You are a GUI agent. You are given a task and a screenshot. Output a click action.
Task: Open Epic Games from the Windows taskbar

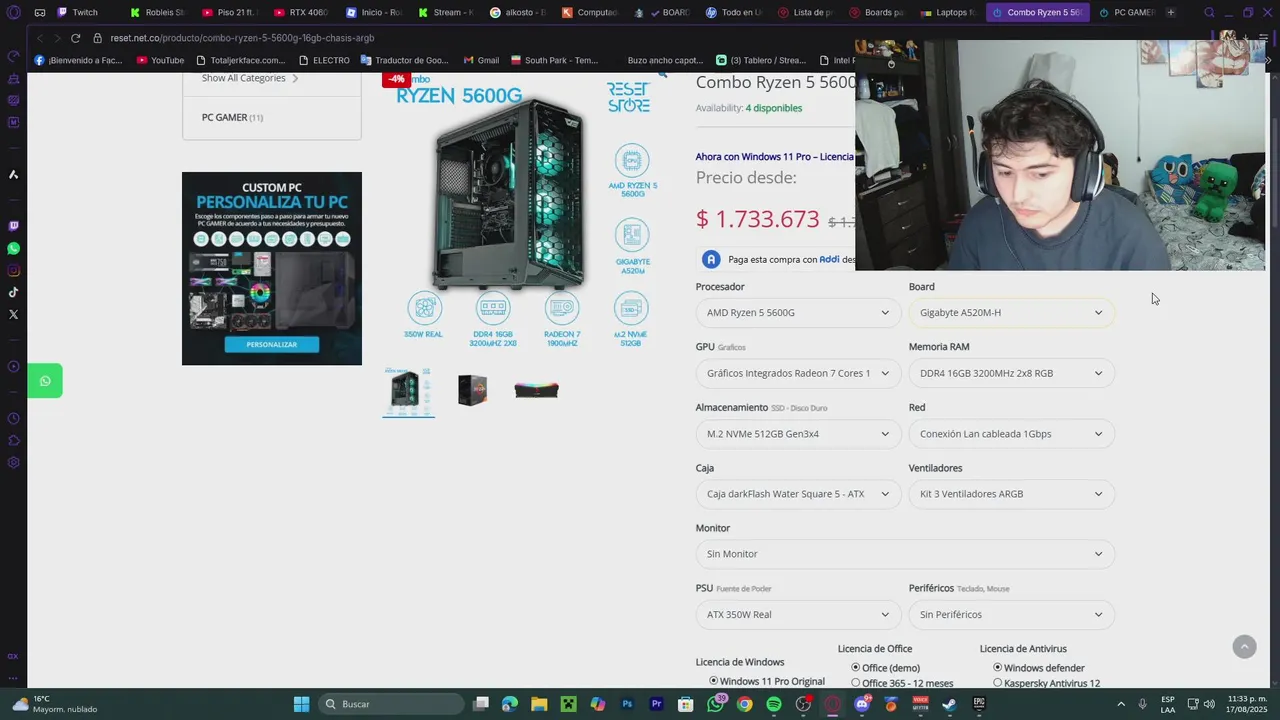979,704
